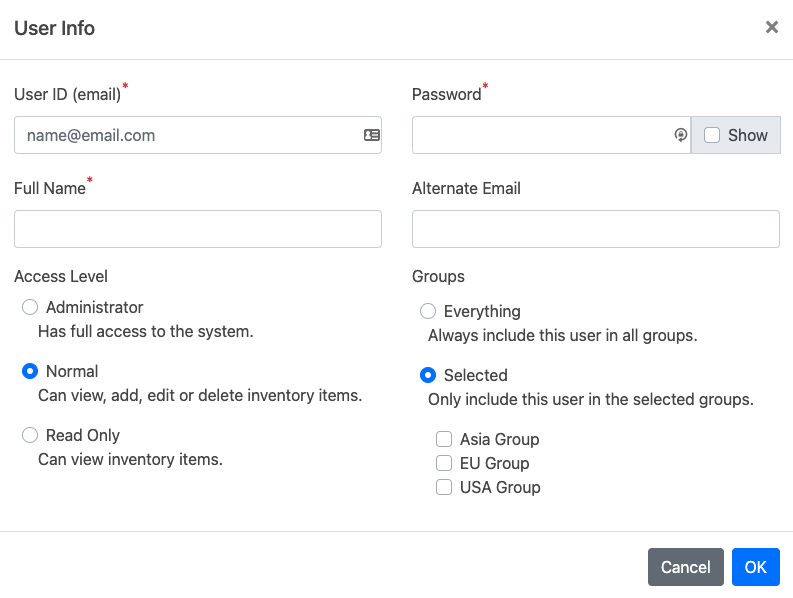Close the User Info dialog with the X
Image resolution: width=793 pixels, height=598 pixels.
pyautogui.click(x=772, y=27)
